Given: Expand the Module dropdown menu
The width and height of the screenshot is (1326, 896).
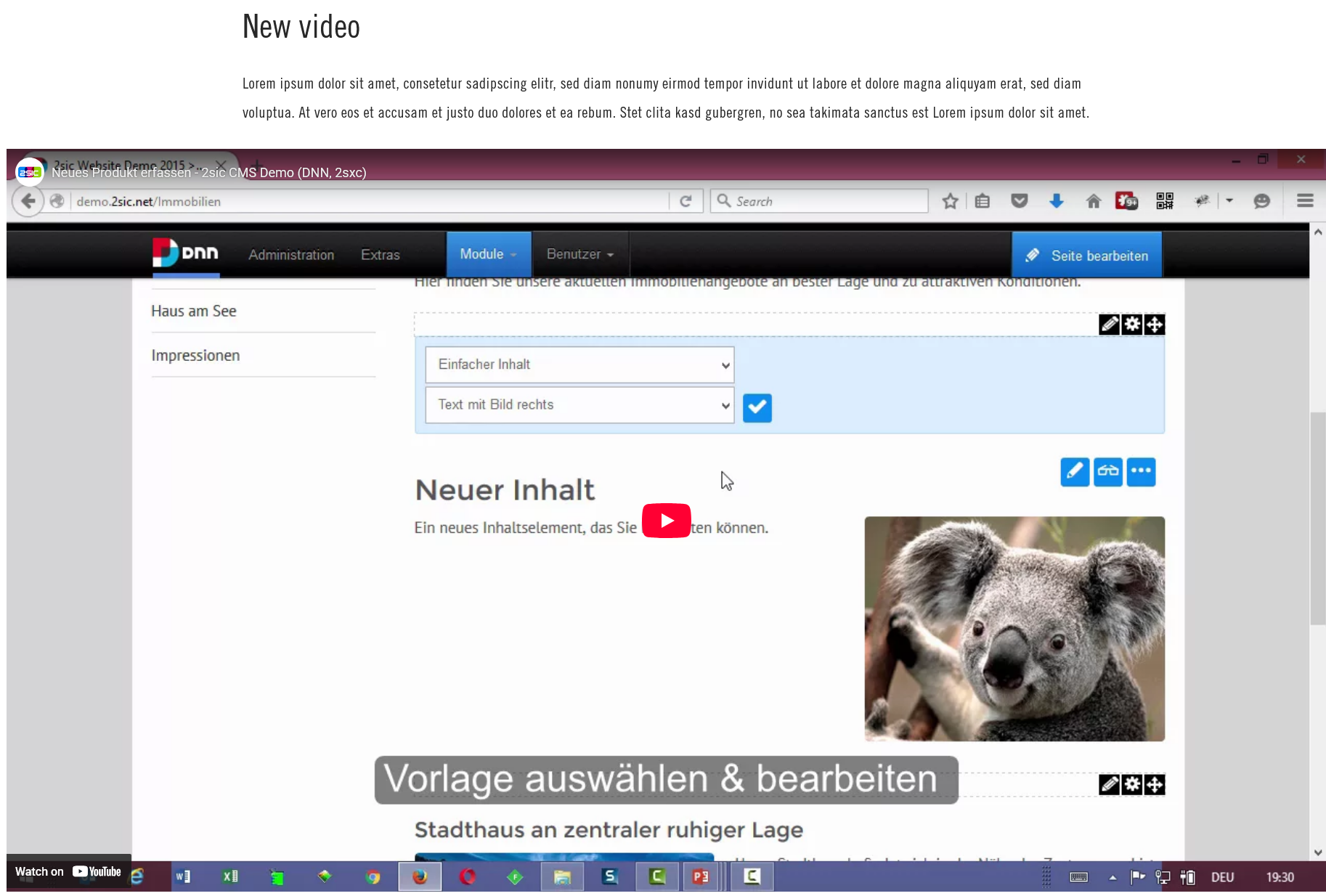Looking at the screenshot, I should [488, 254].
